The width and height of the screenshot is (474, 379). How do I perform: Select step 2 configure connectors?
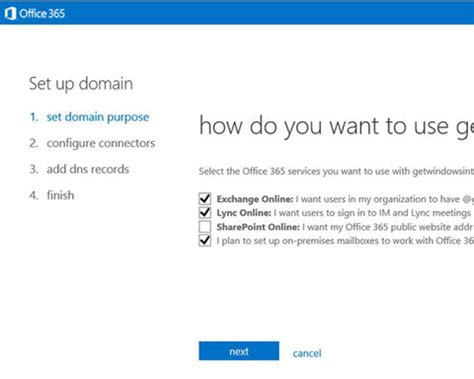(92, 143)
